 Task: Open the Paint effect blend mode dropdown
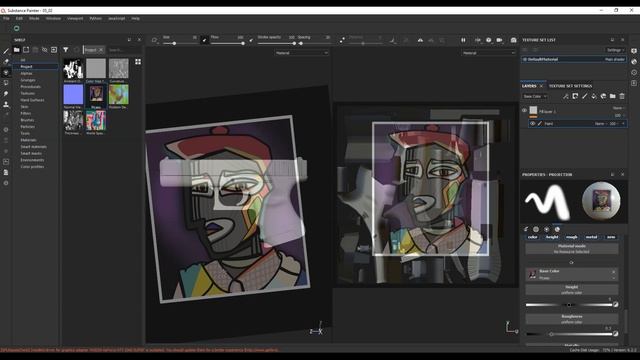click(601, 123)
